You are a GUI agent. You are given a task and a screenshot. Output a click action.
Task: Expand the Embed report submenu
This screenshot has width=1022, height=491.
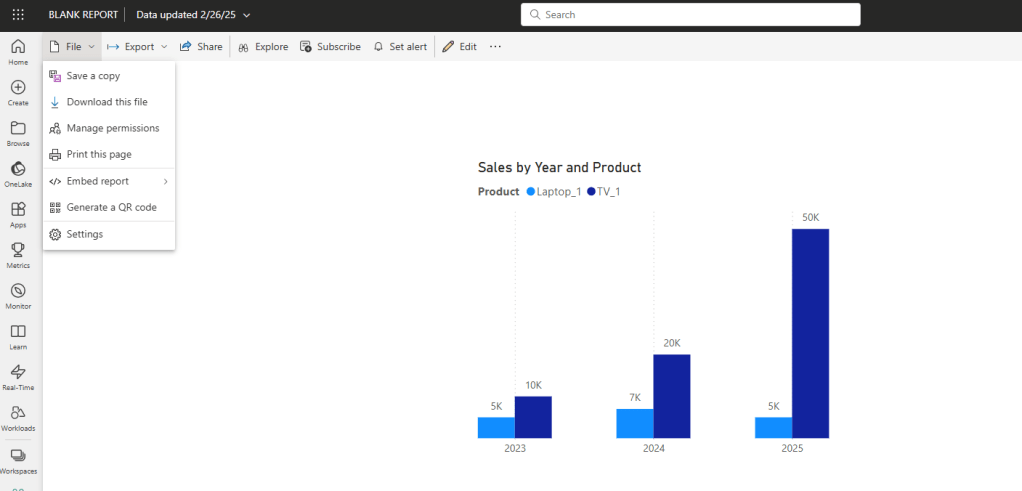[109, 181]
